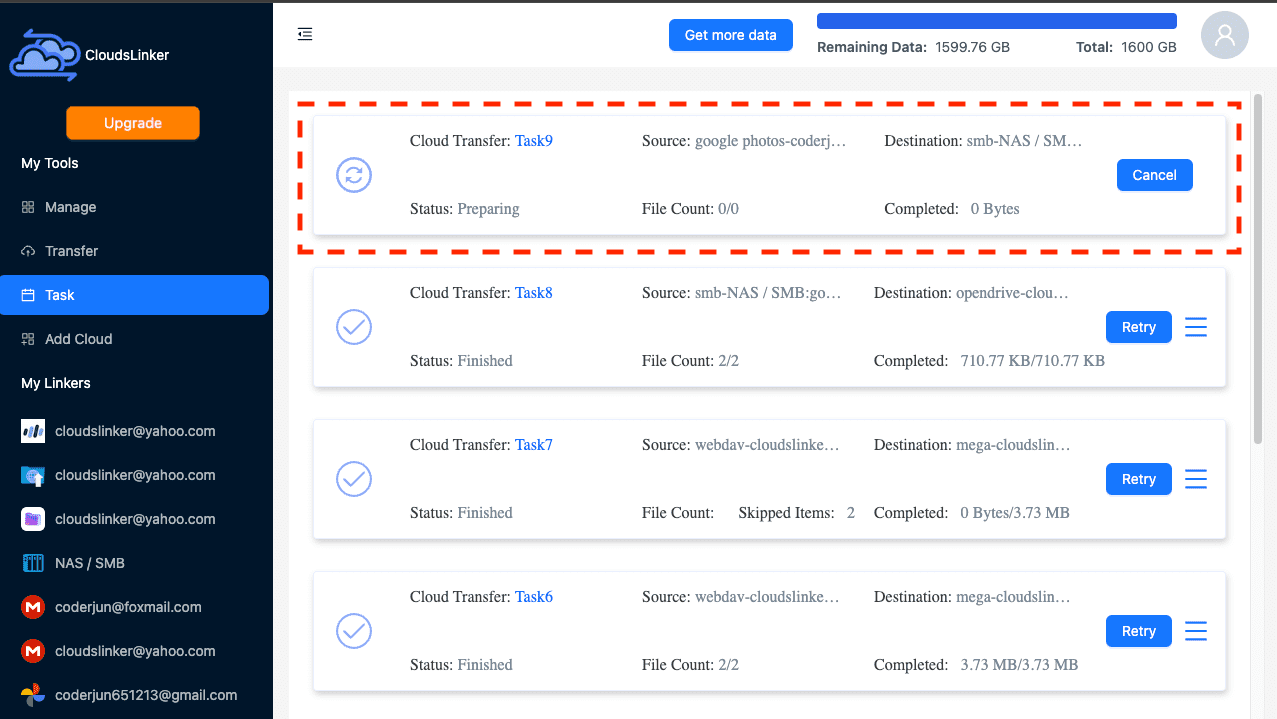The height and width of the screenshot is (719, 1277).
Task: Retry Task6 transfer
Action: pos(1138,631)
